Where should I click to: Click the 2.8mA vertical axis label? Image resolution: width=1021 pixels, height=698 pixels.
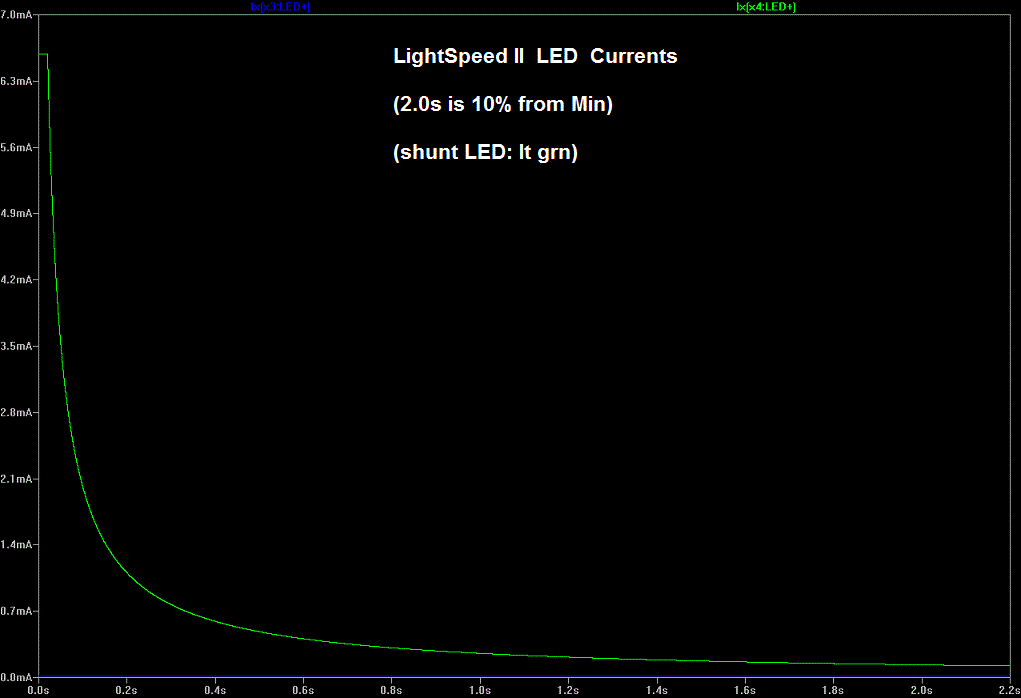pos(16,412)
